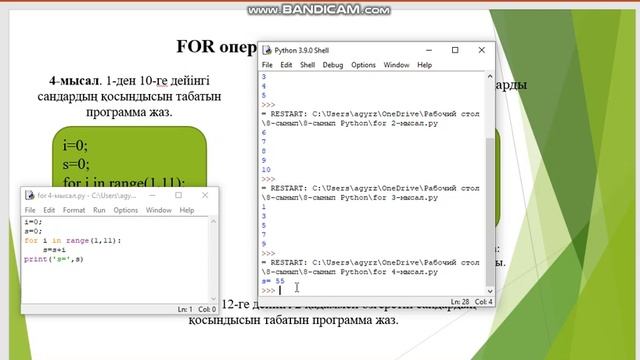The height and width of the screenshot is (360, 640).
Task: Click 's=s+i' line in editor
Action: 54,250
